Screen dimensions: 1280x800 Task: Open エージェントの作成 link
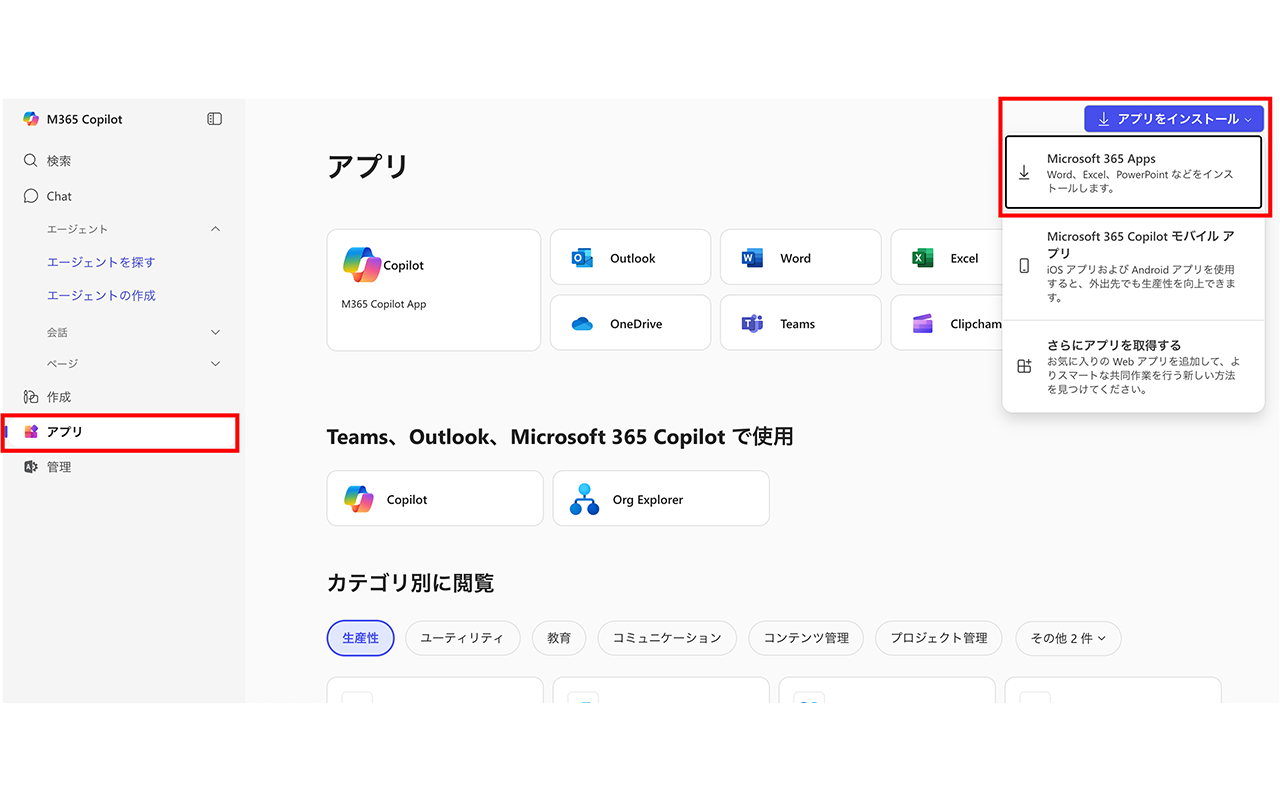(101, 295)
